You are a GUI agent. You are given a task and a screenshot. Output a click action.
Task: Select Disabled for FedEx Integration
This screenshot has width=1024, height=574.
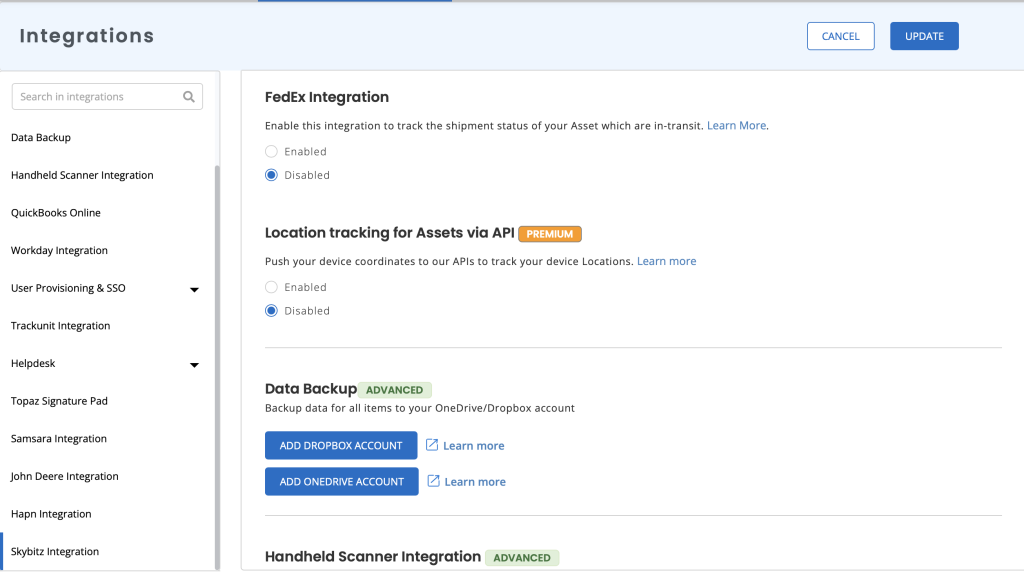pyautogui.click(x=271, y=175)
